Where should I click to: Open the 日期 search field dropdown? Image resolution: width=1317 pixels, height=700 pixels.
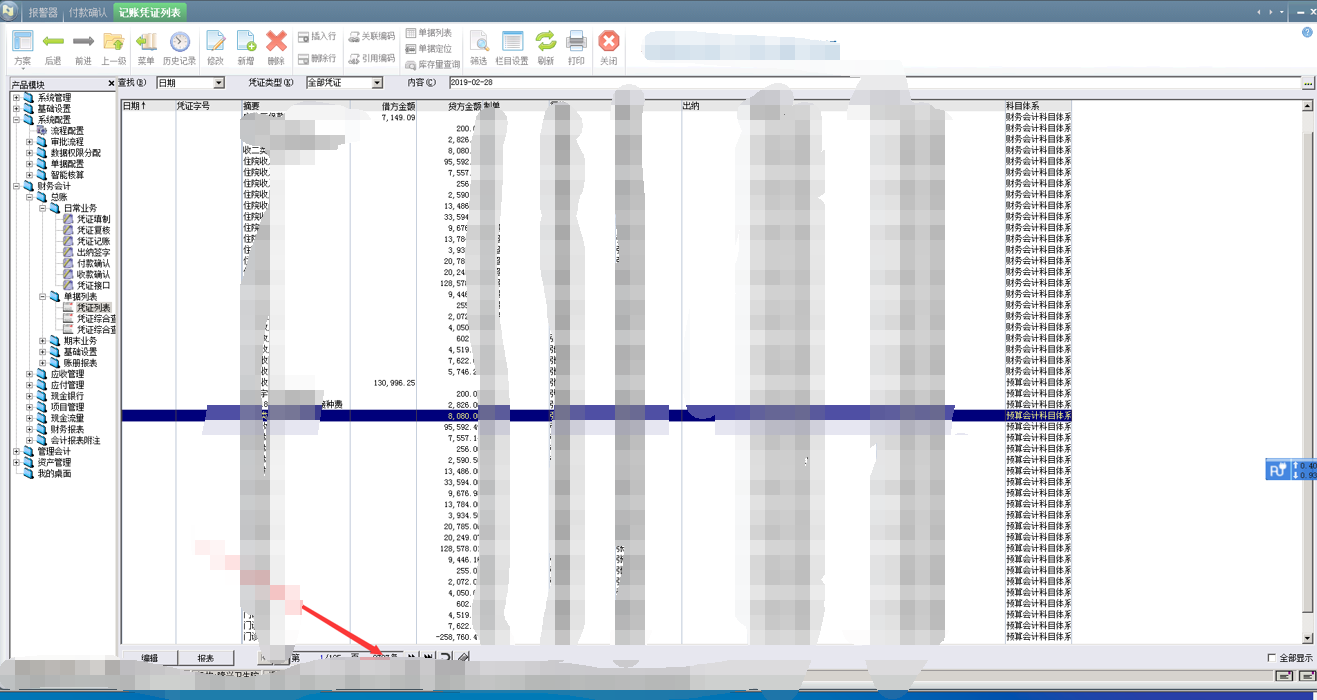(218, 83)
